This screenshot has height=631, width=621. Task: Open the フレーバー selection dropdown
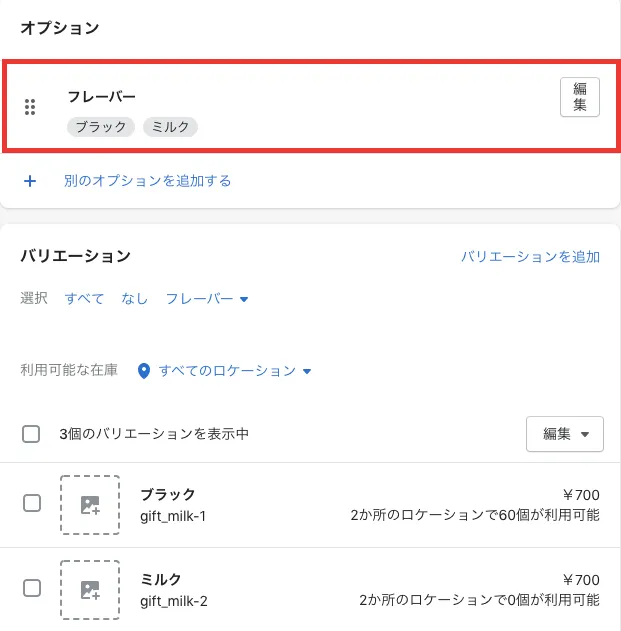[x=206, y=299]
